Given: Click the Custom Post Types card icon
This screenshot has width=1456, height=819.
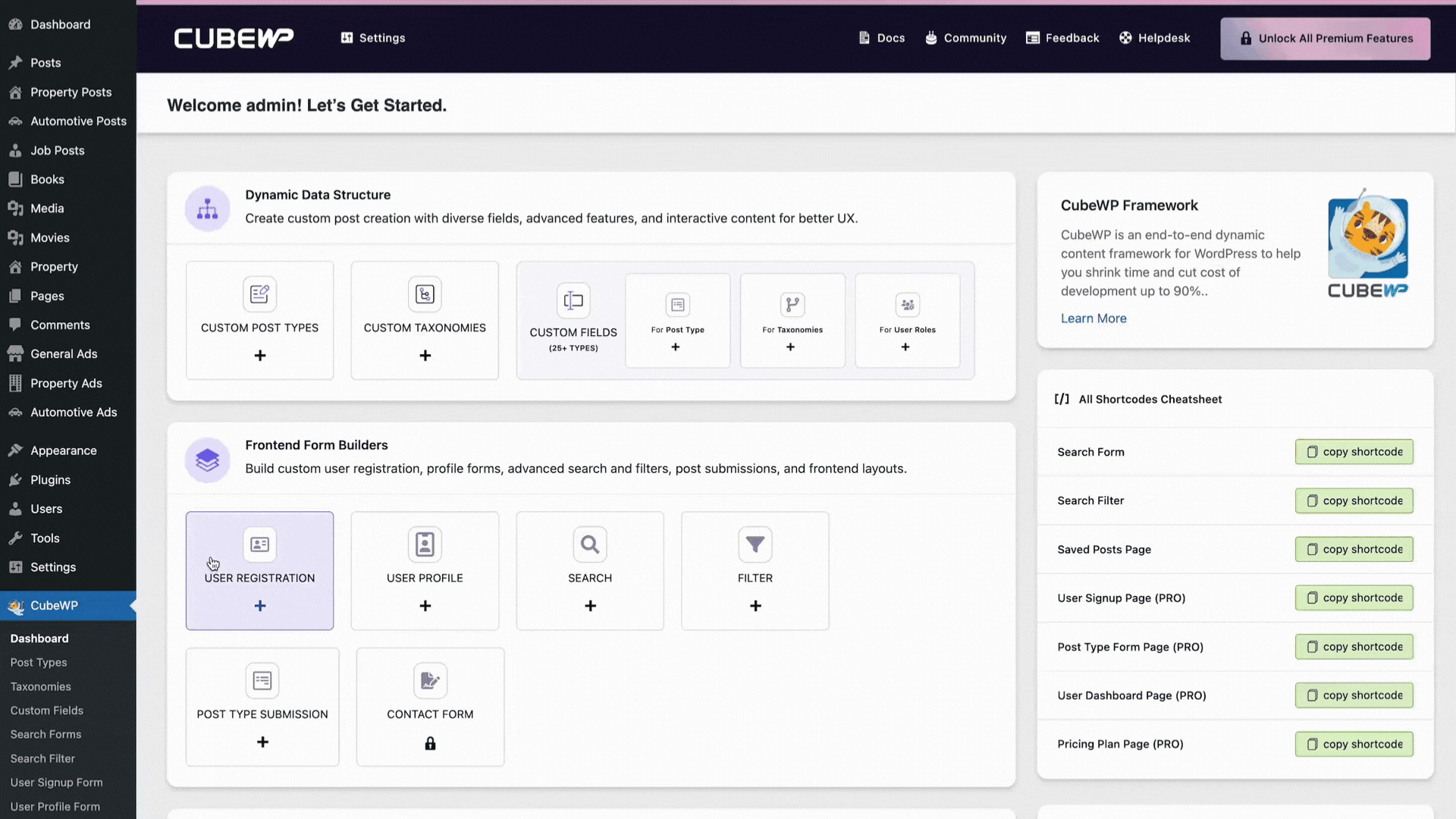Looking at the screenshot, I should 259,294.
